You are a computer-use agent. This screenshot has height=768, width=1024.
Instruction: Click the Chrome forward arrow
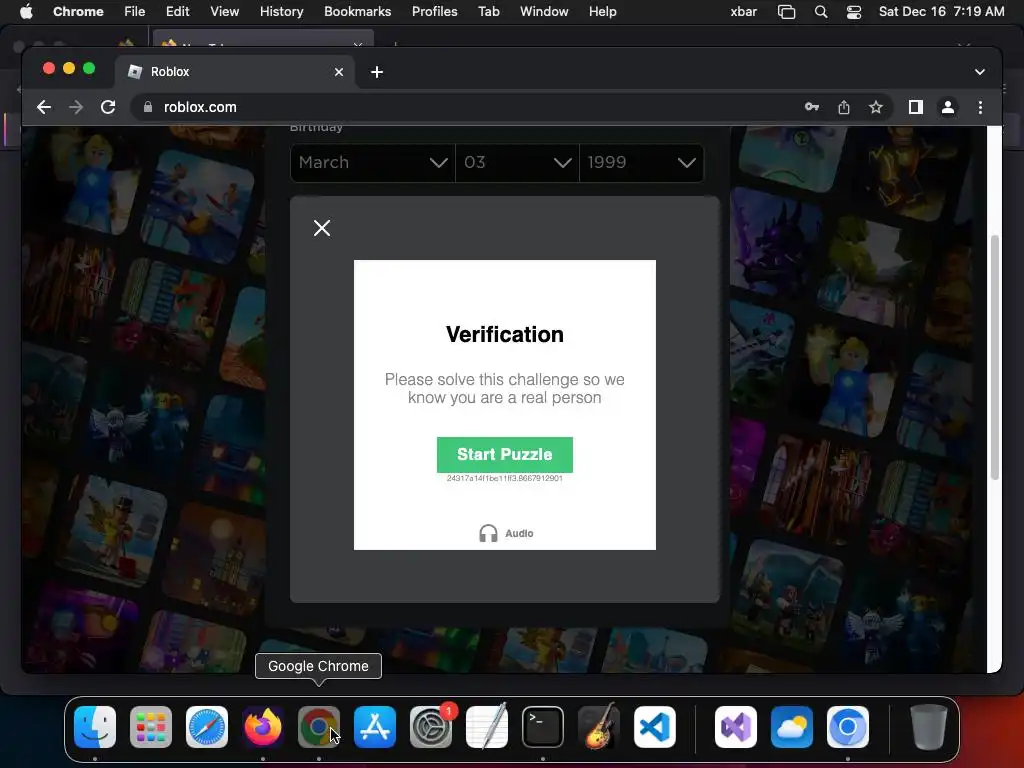[76, 107]
